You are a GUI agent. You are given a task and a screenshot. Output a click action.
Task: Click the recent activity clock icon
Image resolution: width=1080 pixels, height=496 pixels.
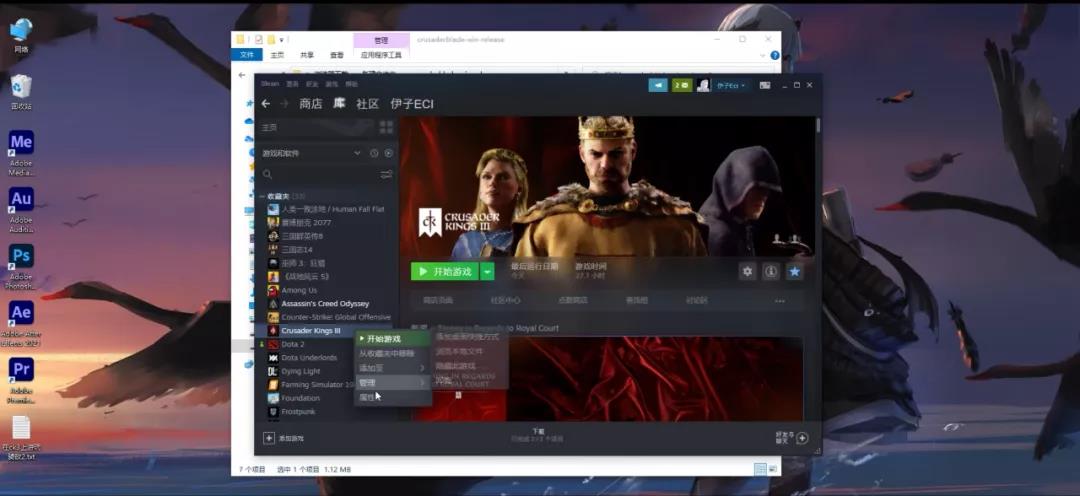(x=374, y=153)
